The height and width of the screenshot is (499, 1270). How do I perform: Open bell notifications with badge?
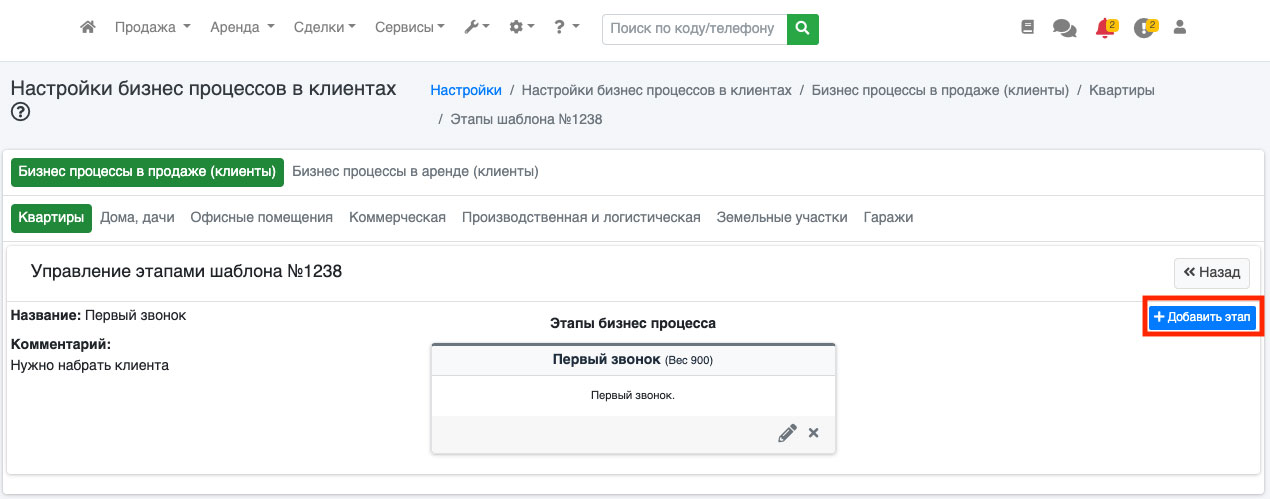1105,28
